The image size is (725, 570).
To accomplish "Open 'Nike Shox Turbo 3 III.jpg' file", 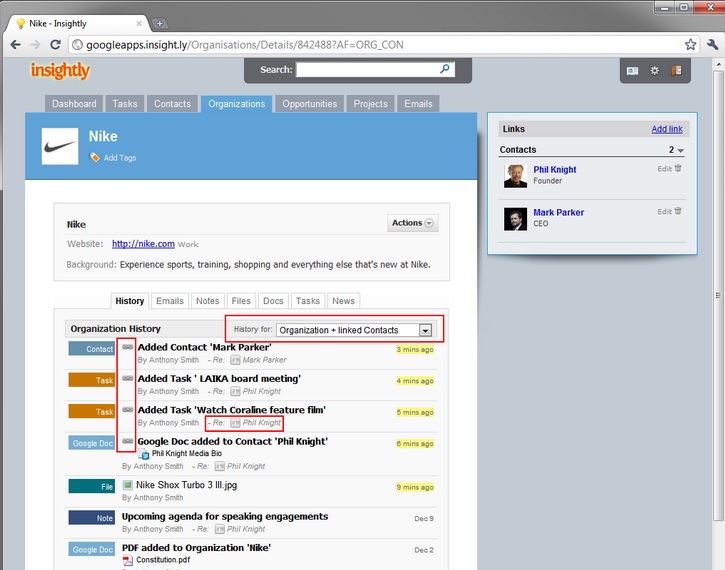I will (x=186, y=485).
